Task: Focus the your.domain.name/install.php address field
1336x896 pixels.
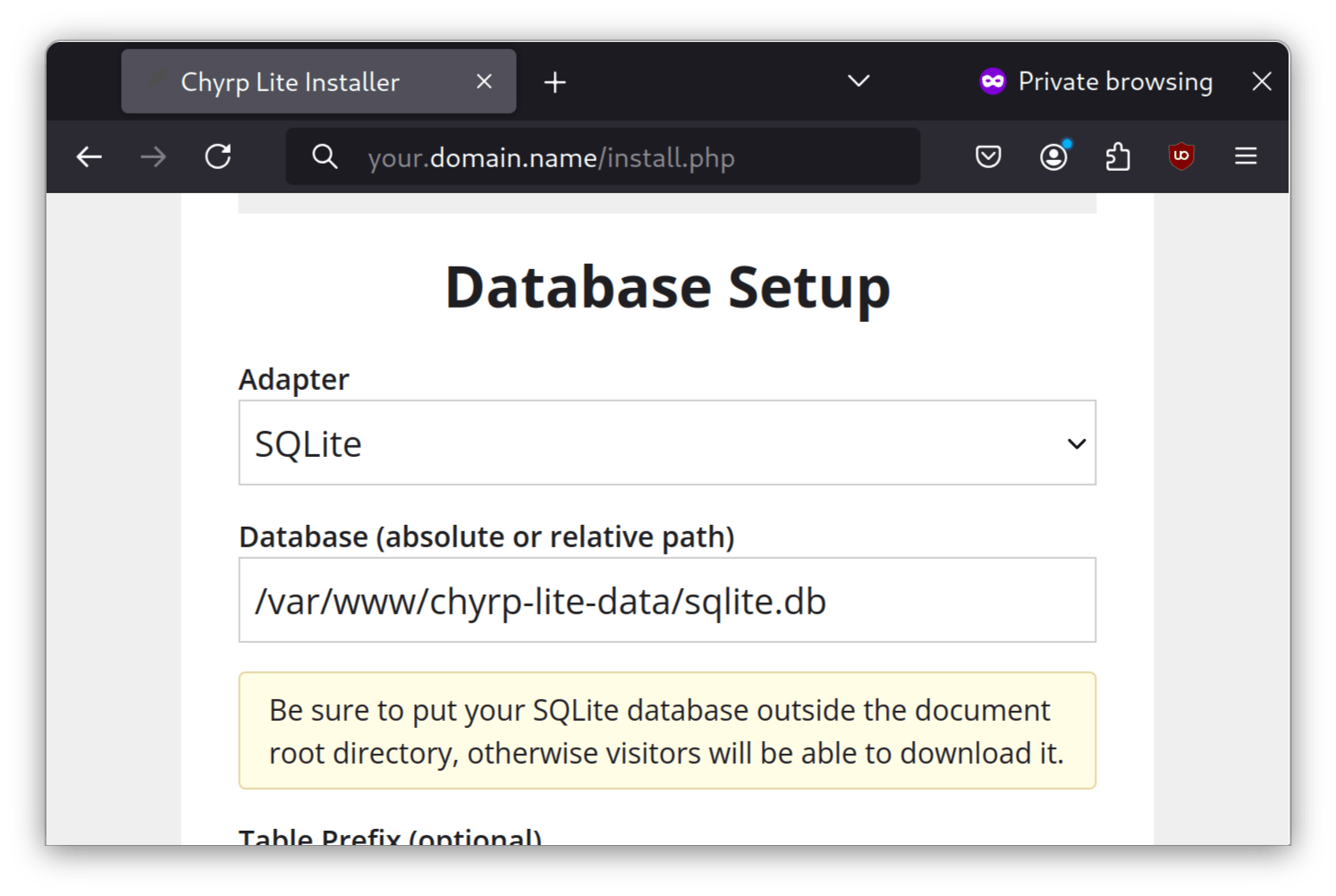Action: click(608, 158)
